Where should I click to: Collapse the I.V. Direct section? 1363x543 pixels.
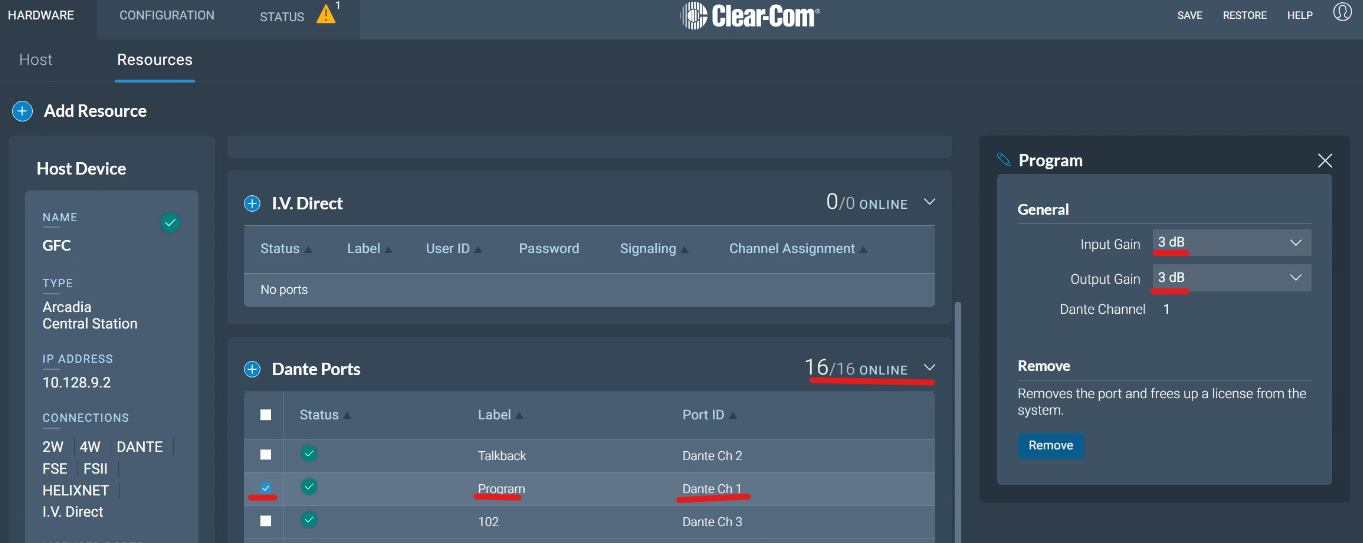point(929,202)
